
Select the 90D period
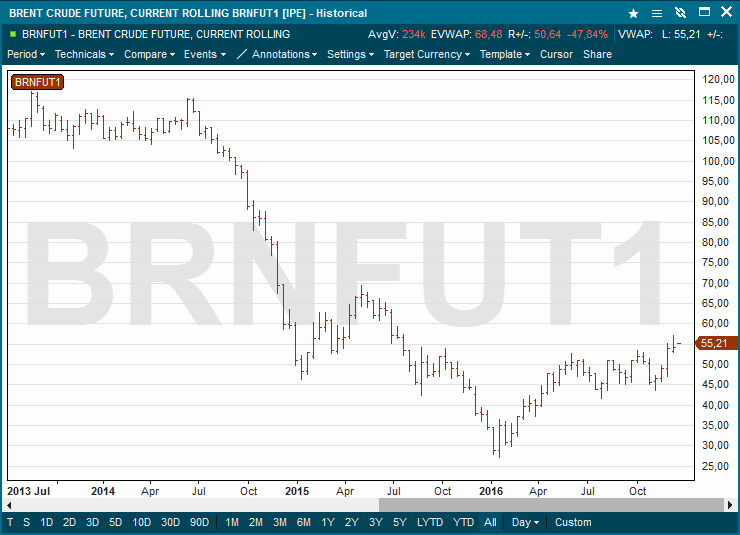[200, 522]
